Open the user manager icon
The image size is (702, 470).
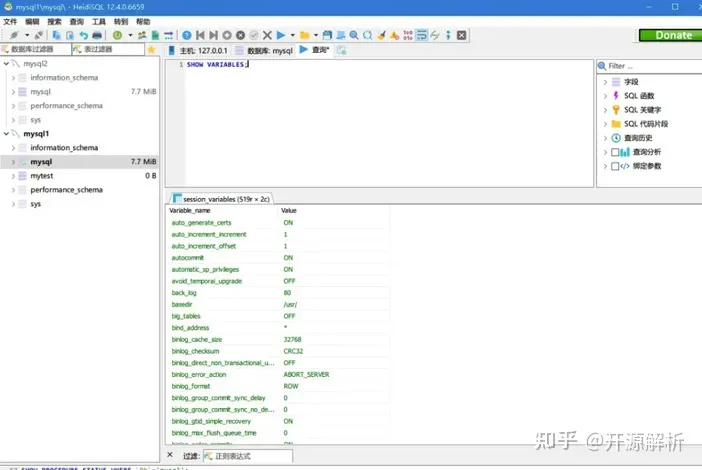coord(142,35)
